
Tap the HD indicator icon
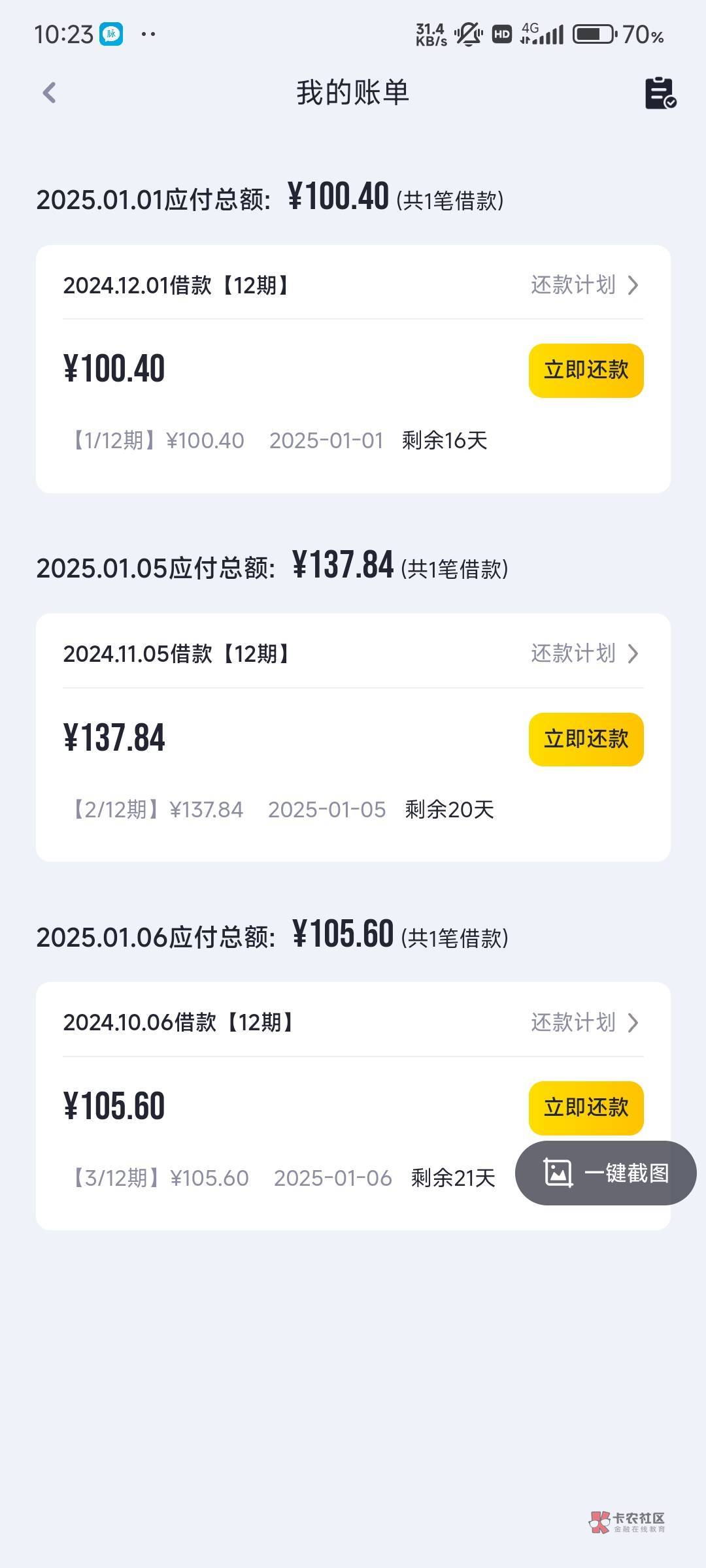(501, 34)
